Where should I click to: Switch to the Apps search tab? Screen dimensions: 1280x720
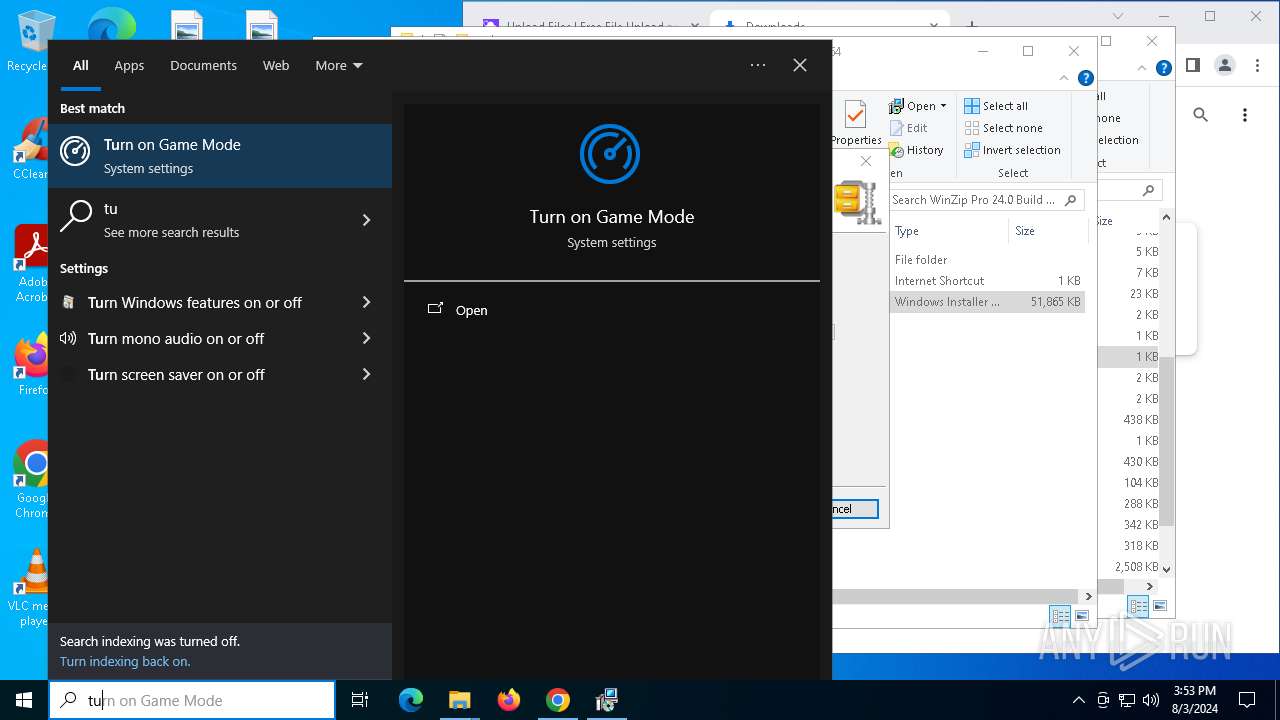[x=129, y=65]
